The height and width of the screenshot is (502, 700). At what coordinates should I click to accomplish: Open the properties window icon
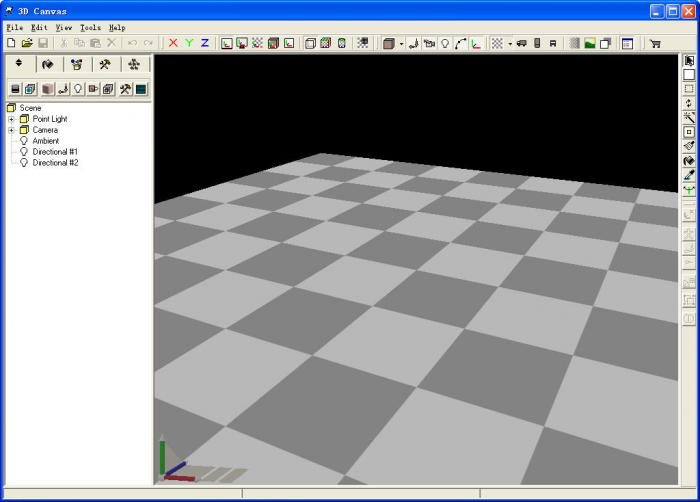point(627,44)
